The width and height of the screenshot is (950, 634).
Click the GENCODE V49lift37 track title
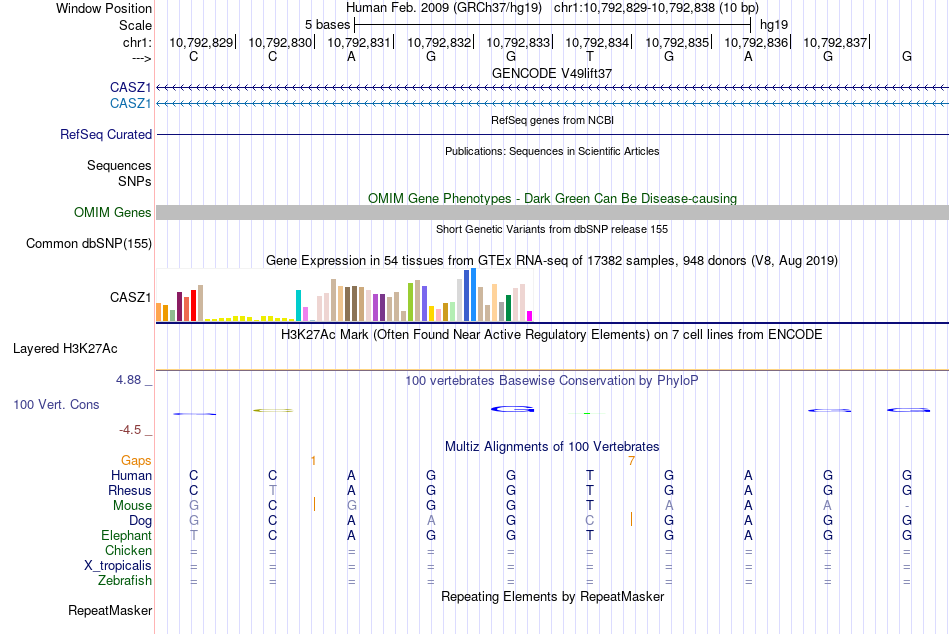(x=552, y=73)
